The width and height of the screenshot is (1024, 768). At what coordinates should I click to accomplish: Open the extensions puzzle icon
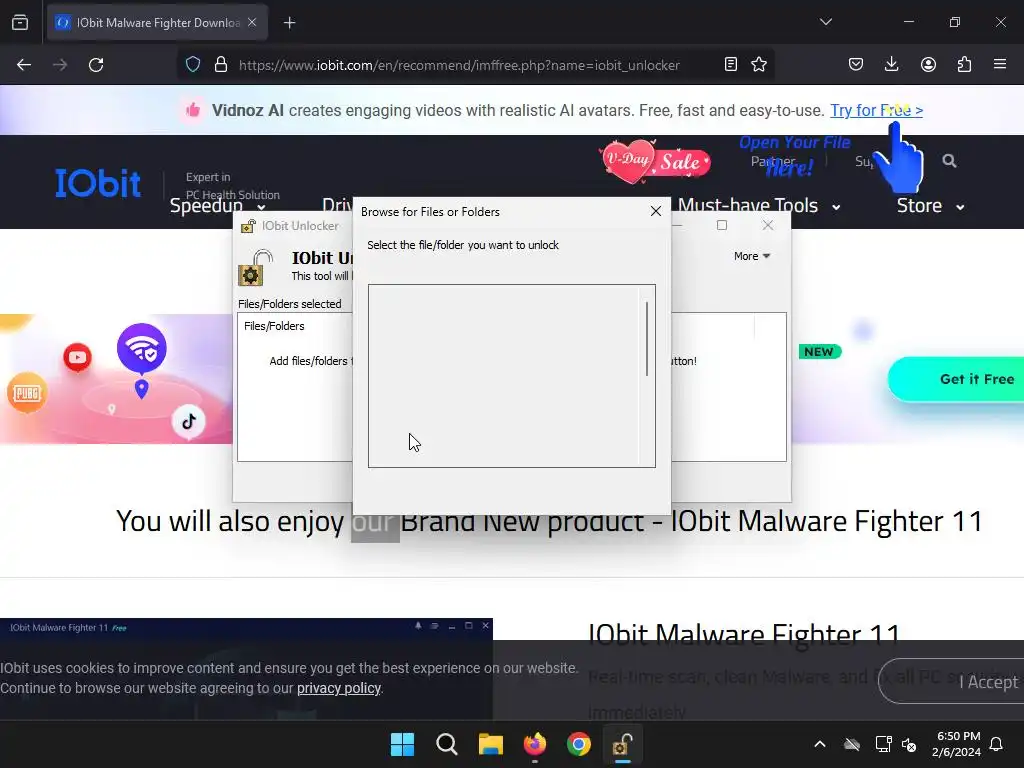[x=964, y=64]
